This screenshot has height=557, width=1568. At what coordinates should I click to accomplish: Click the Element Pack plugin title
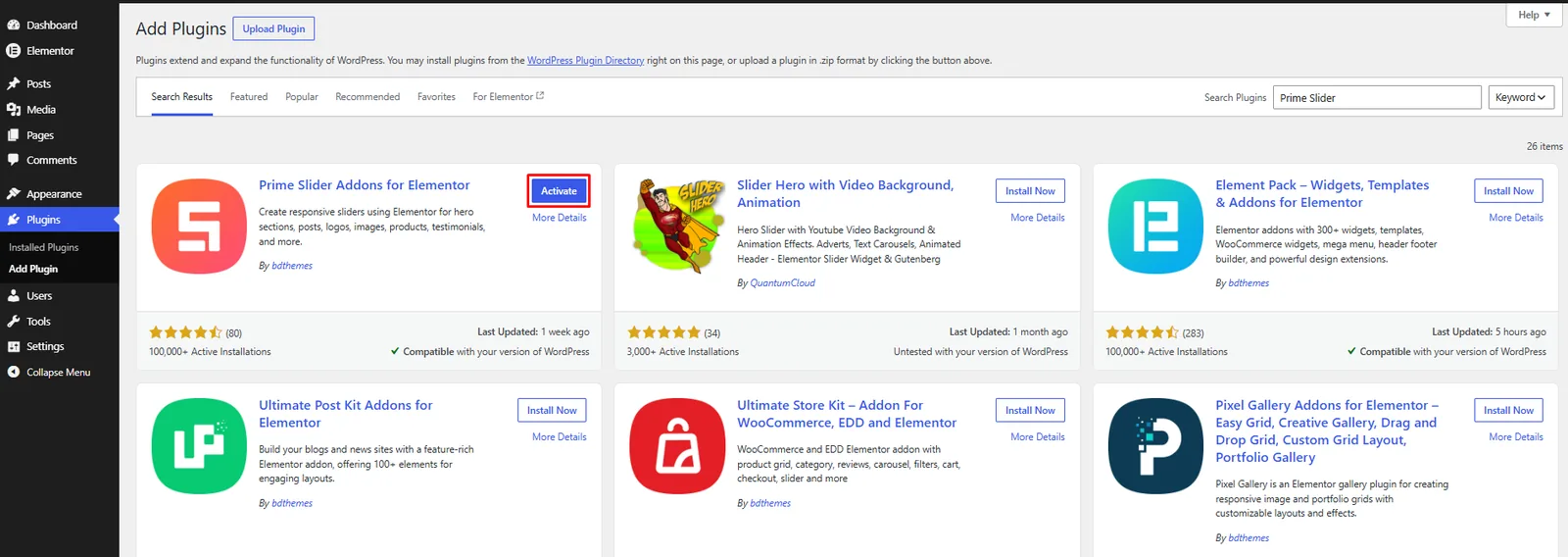pos(1322,194)
